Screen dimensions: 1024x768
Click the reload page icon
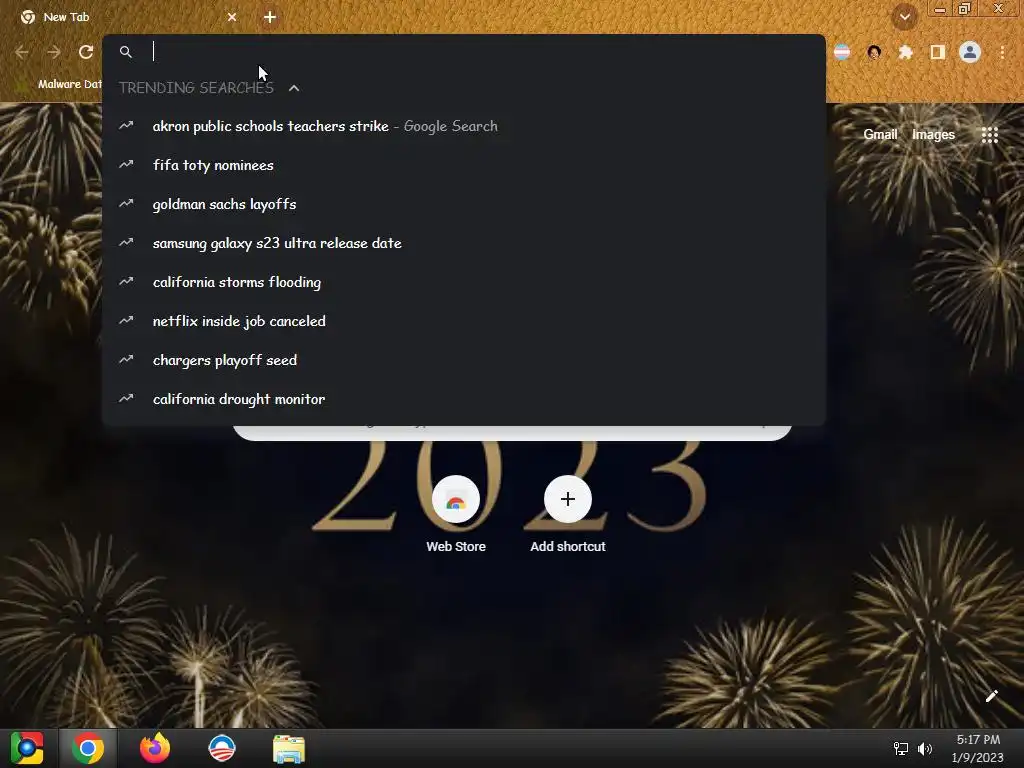(86, 52)
